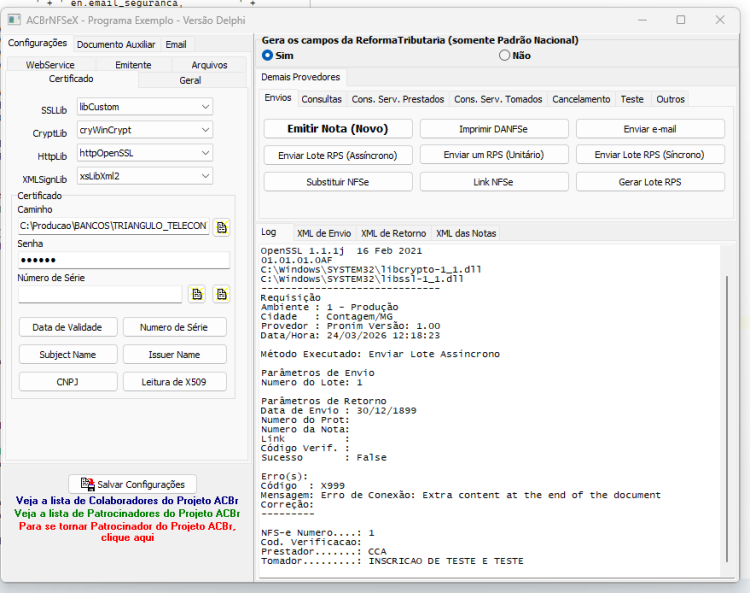Select the Geral tab

tap(190, 80)
